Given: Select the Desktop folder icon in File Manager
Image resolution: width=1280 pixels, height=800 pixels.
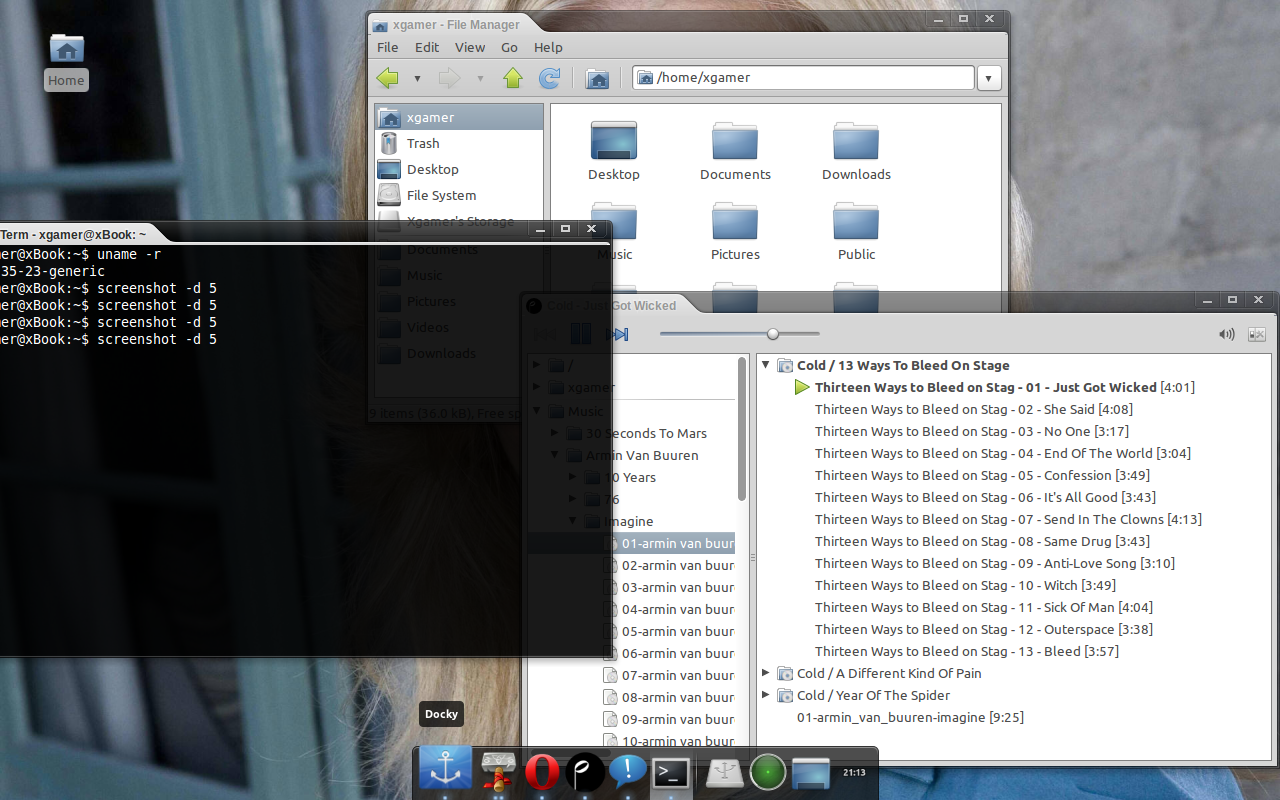Looking at the screenshot, I should coord(614,141).
